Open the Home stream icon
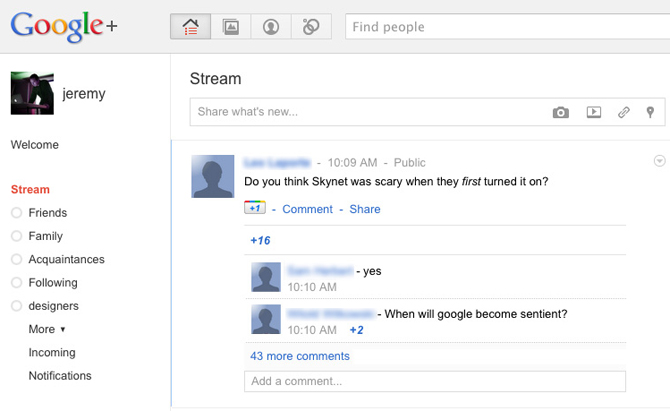 point(191,26)
